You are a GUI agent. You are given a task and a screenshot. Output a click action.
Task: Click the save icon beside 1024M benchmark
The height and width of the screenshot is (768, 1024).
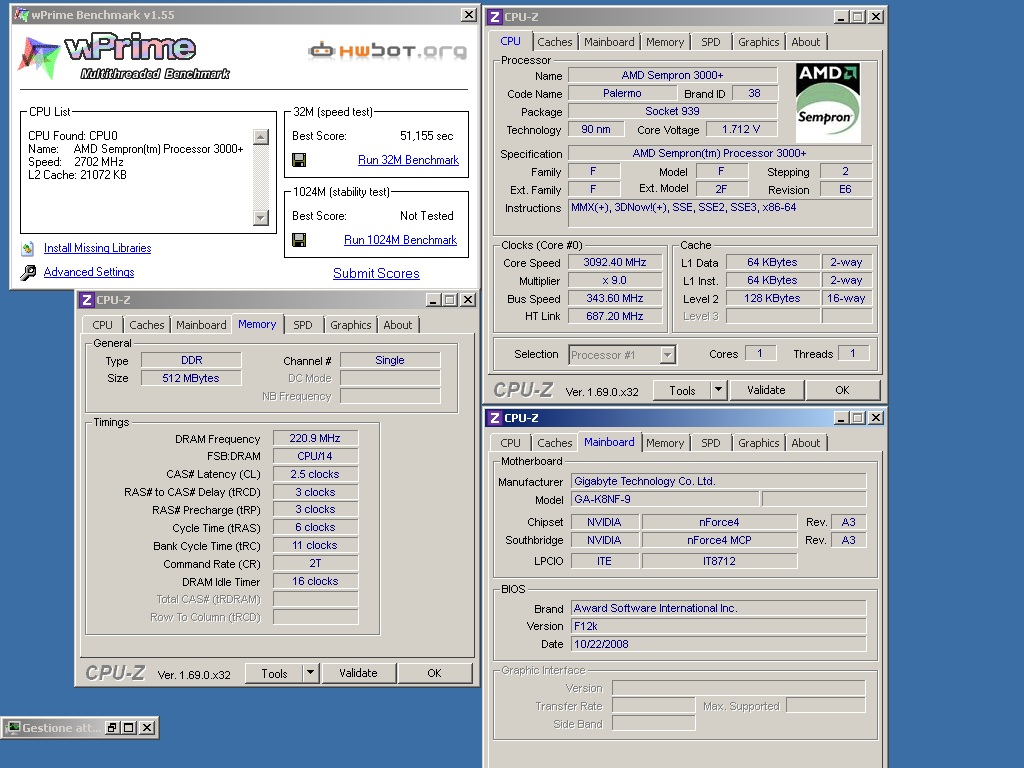click(299, 240)
